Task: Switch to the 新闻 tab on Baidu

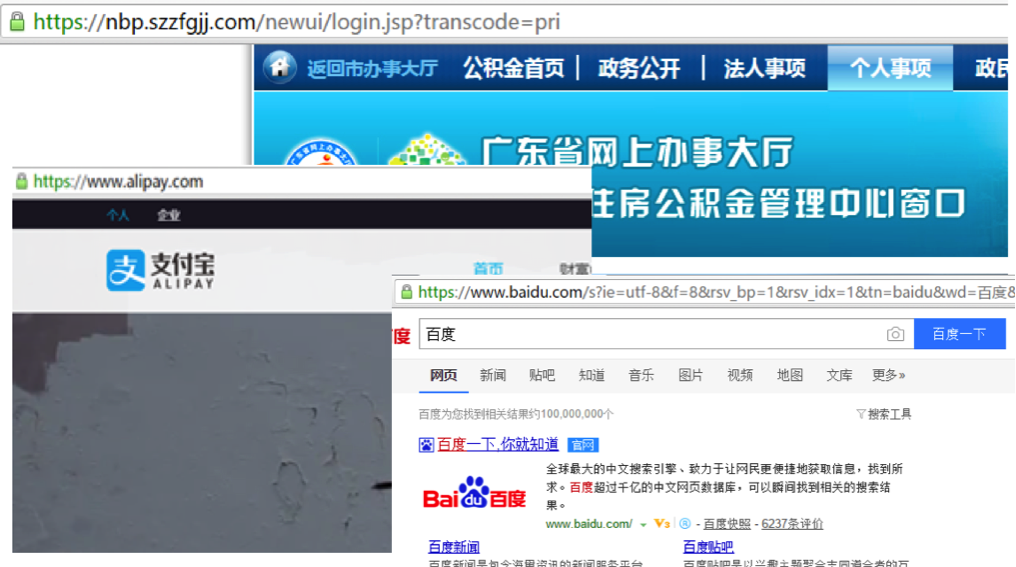Action: point(493,375)
